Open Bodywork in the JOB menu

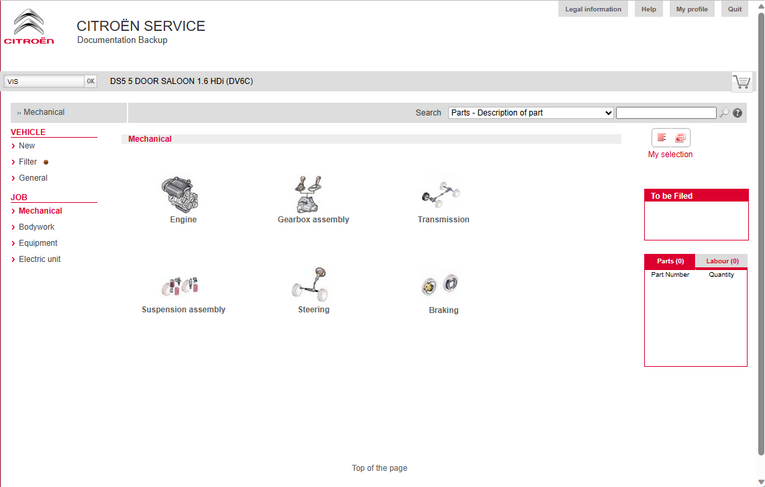(x=36, y=227)
